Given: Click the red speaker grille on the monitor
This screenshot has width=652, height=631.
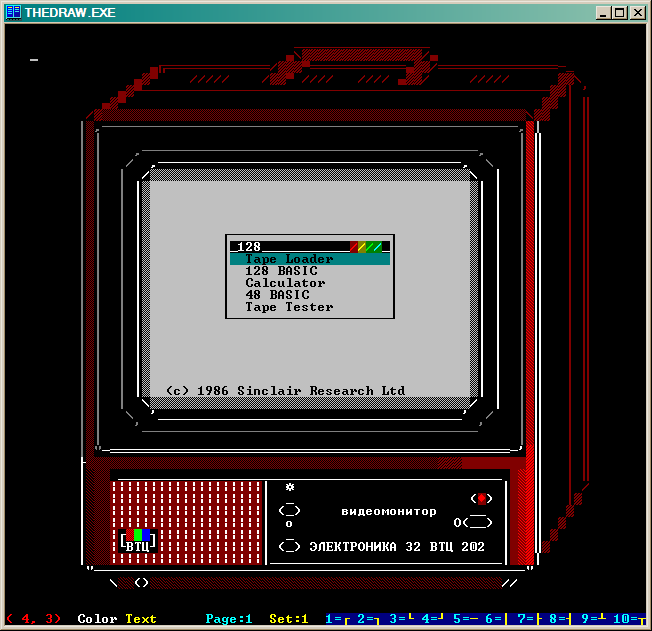Looking at the screenshot, I should (186, 523).
